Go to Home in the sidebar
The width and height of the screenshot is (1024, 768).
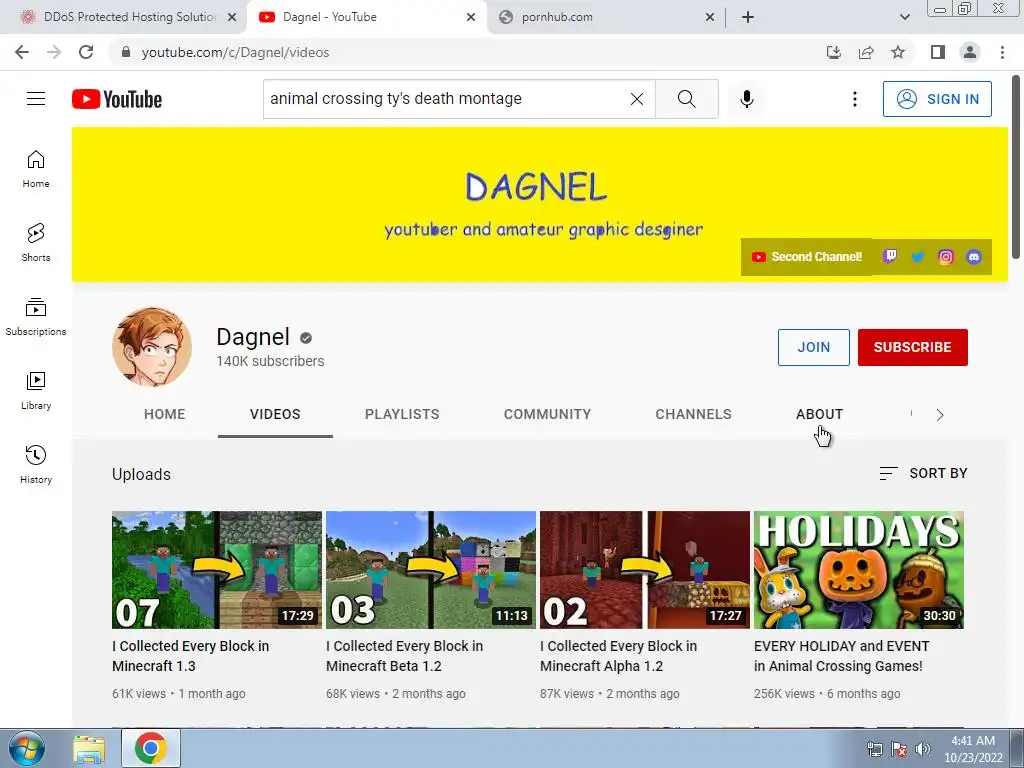click(36, 169)
